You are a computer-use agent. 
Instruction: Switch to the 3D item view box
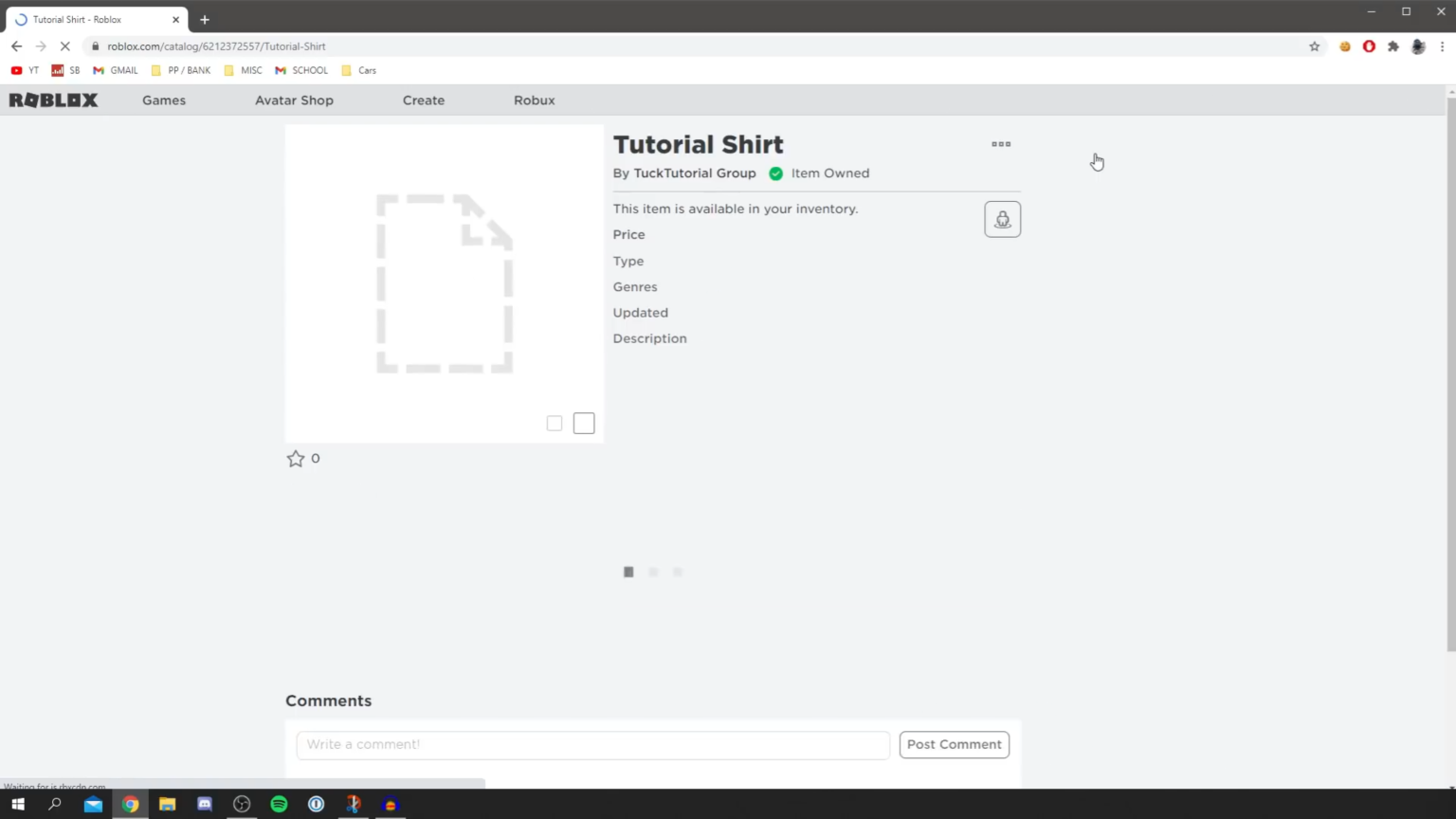[x=583, y=423]
